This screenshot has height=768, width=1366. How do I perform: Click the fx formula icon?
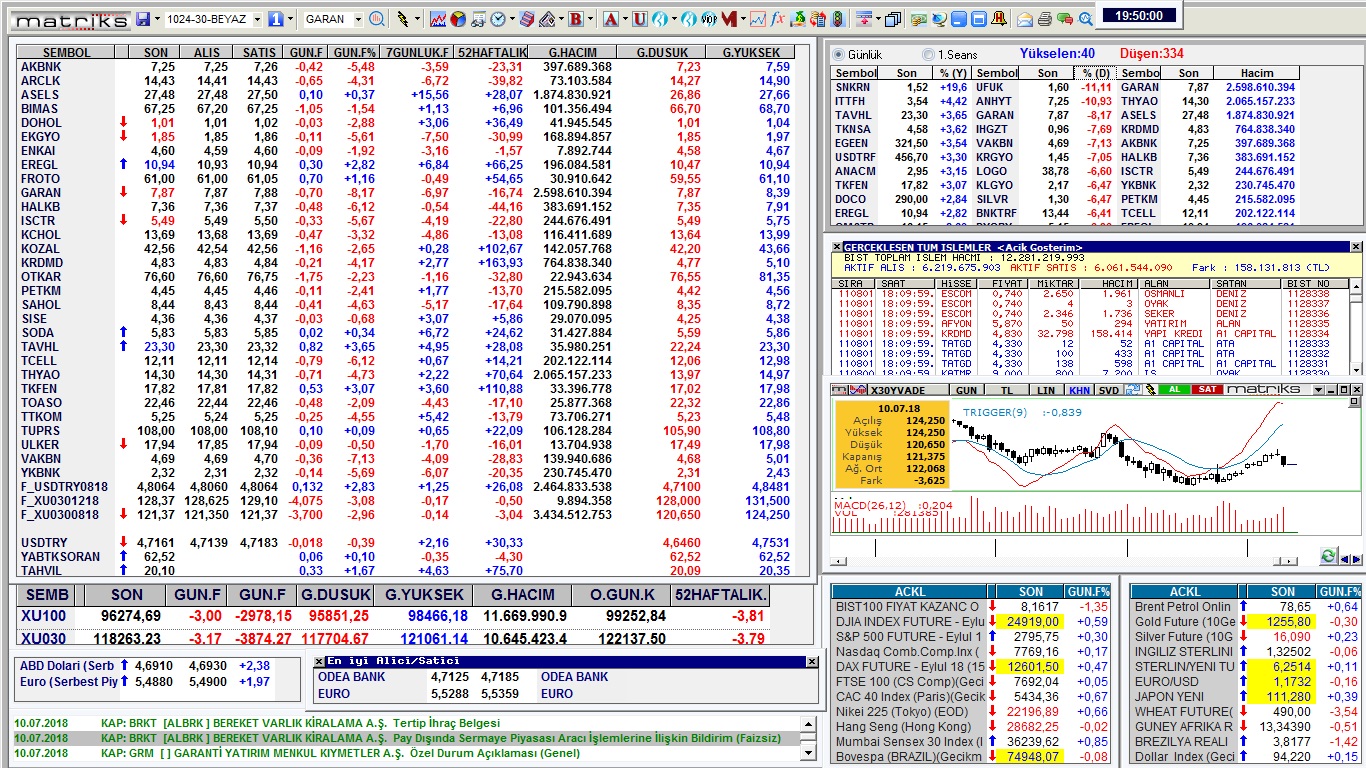(x=777, y=19)
